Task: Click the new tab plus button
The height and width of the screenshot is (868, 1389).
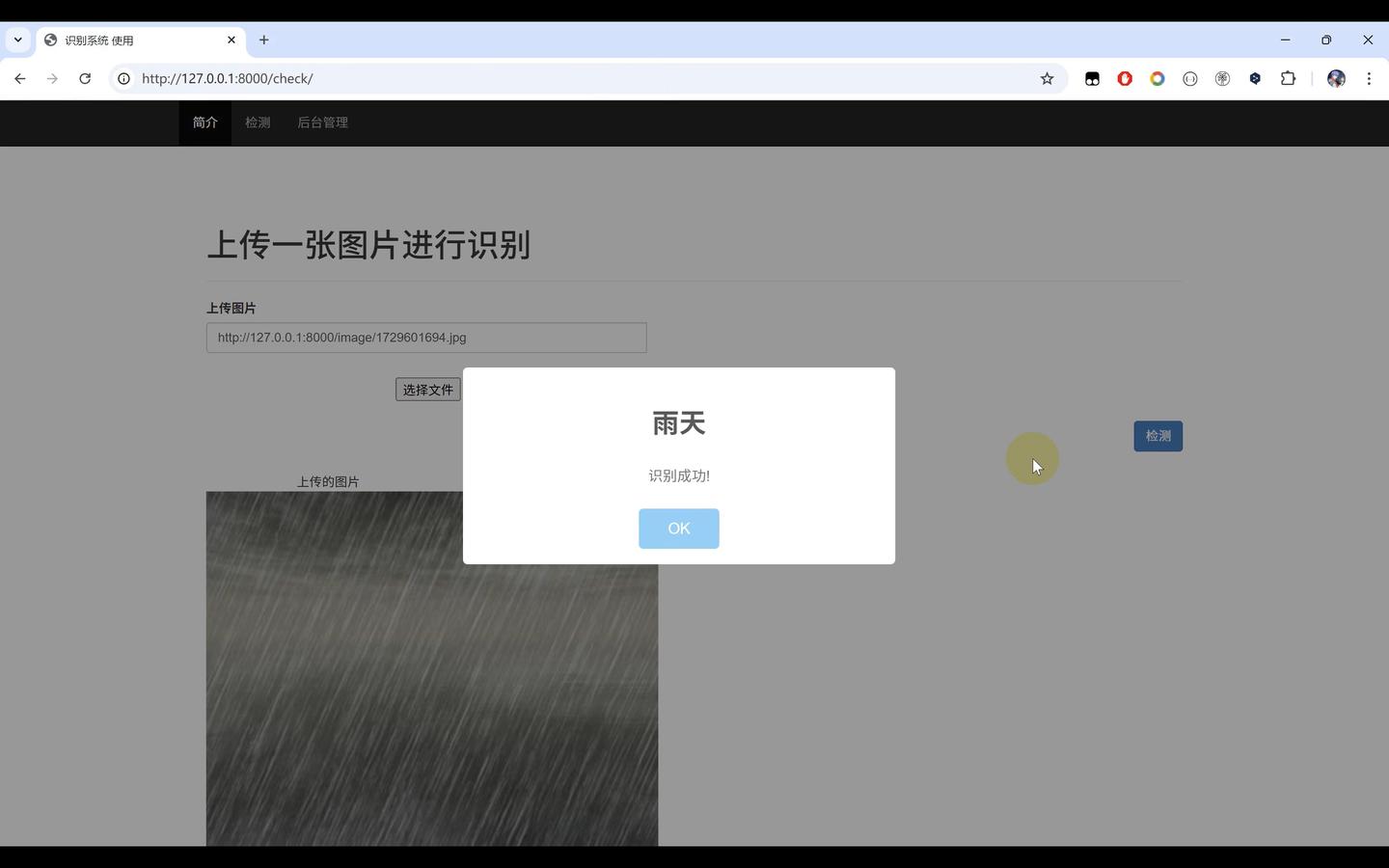Action: (x=263, y=40)
